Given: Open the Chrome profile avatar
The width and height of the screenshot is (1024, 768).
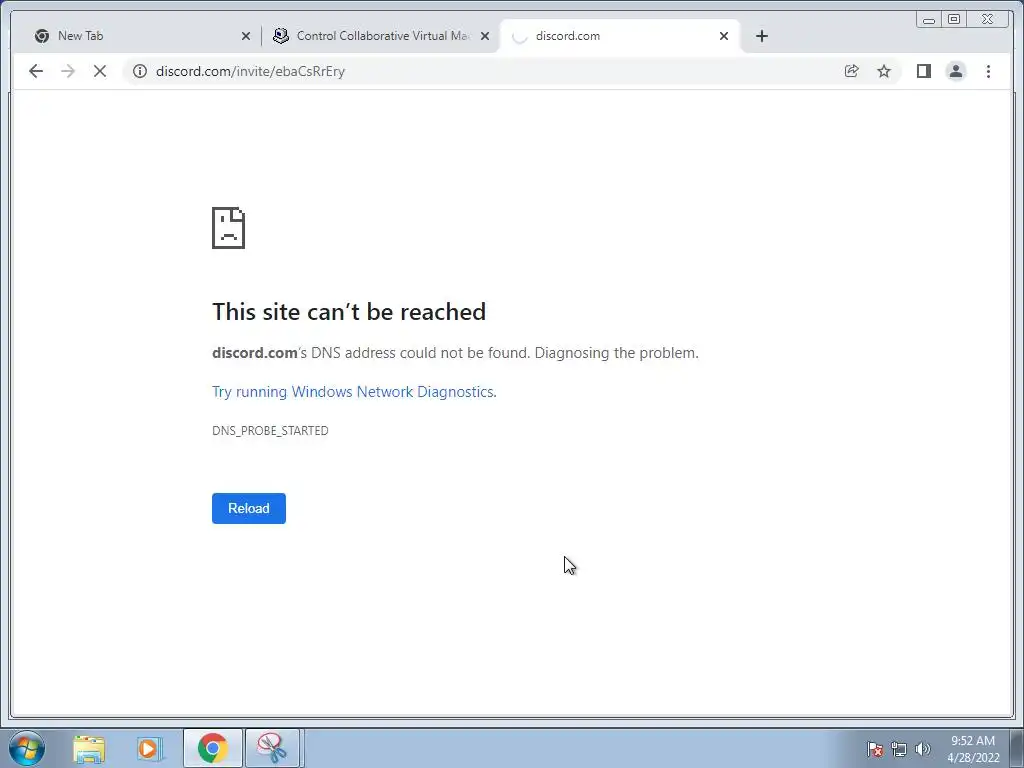Looking at the screenshot, I should [x=956, y=71].
